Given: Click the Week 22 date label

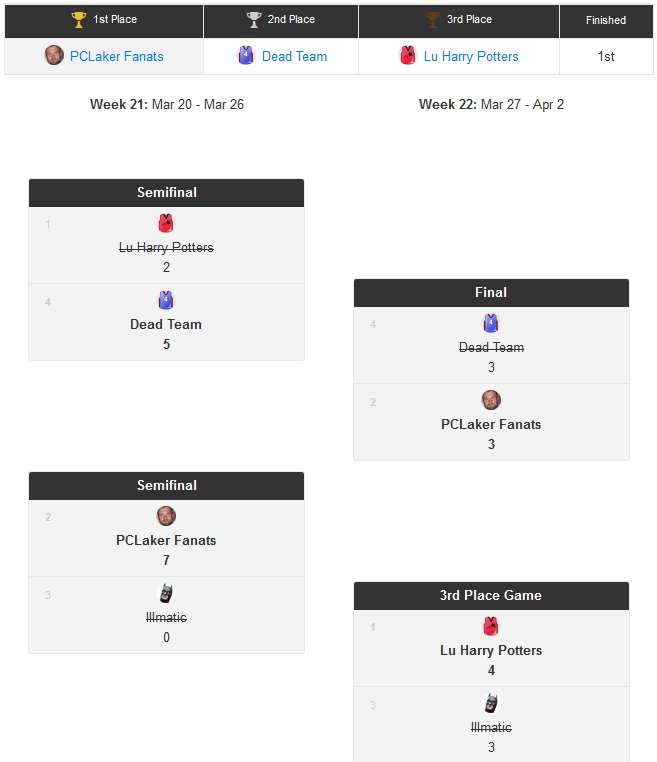Looking at the screenshot, I should tap(491, 104).
